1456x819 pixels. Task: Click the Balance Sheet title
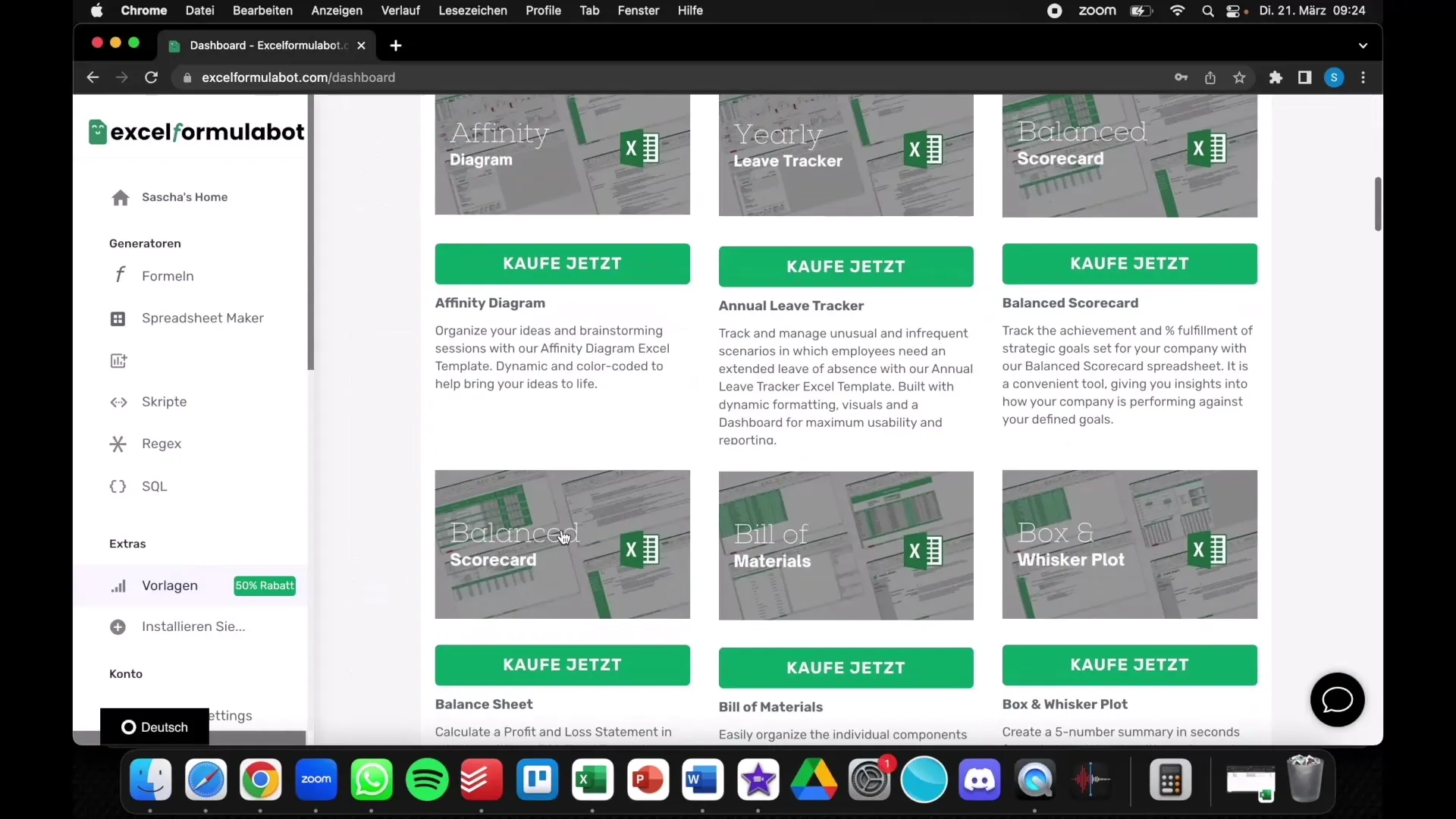pos(484,704)
